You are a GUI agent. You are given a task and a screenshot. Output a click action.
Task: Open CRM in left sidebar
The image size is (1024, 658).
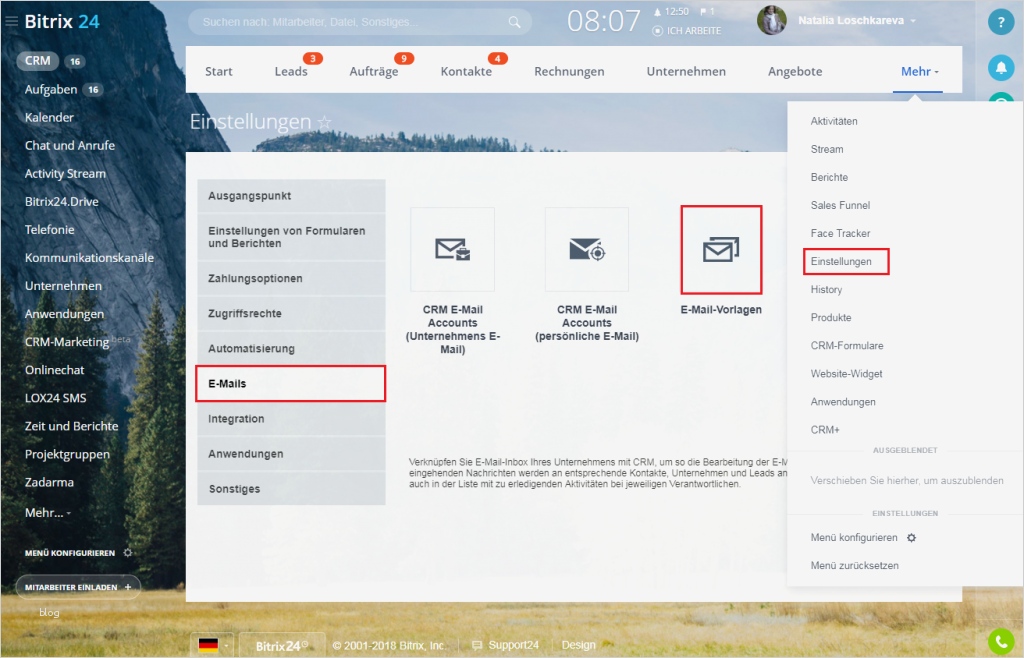coord(37,61)
